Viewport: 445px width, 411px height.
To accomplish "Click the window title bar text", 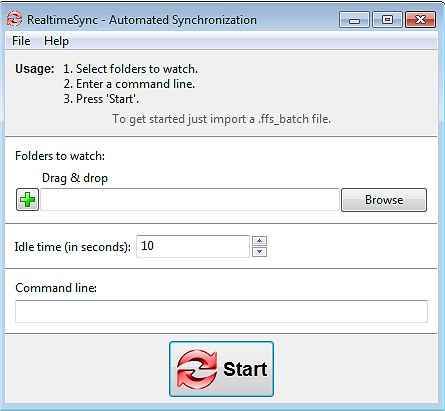I will tap(142, 20).
